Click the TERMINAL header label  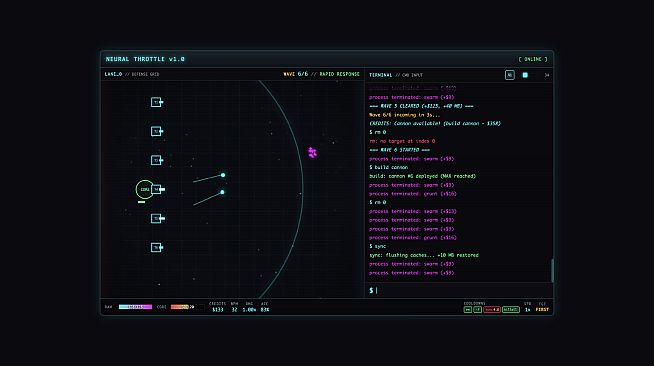(x=380, y=75)
